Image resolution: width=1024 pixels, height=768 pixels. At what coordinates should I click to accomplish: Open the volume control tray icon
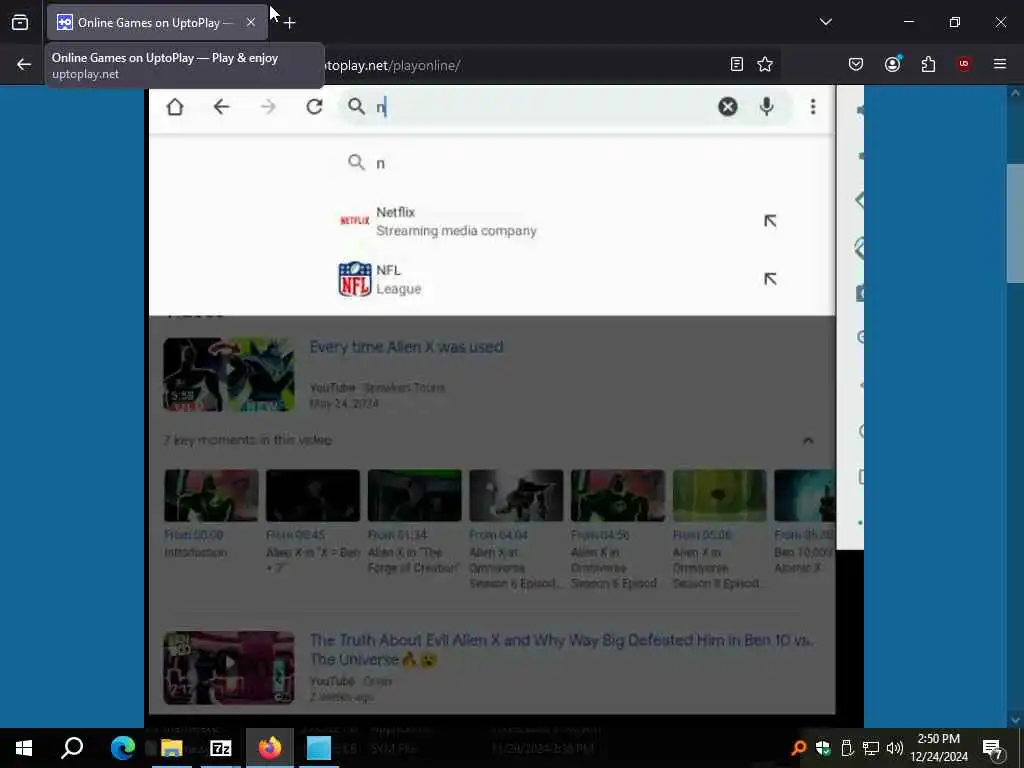coord(895,748)
